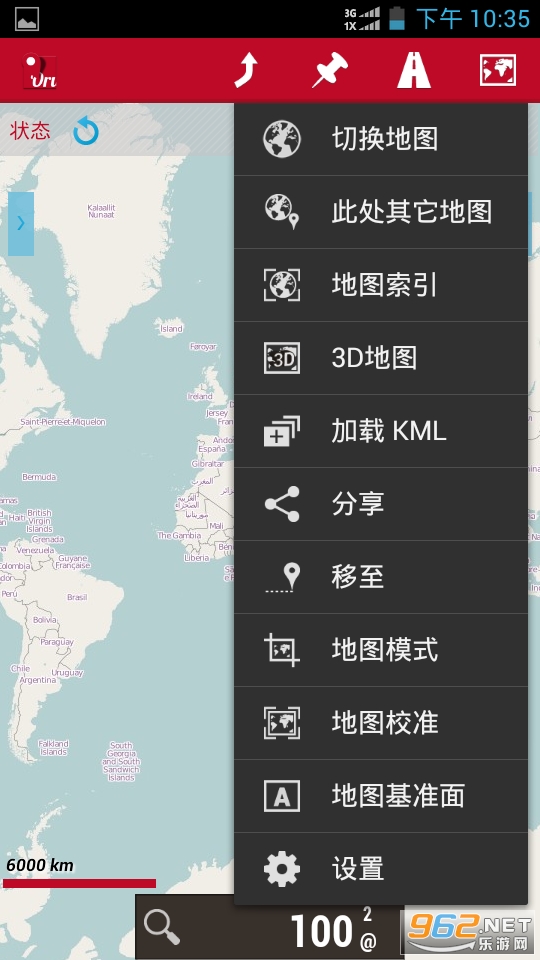Tap the Paraguay label on the map
540x960 pixels.
point(57,642)
